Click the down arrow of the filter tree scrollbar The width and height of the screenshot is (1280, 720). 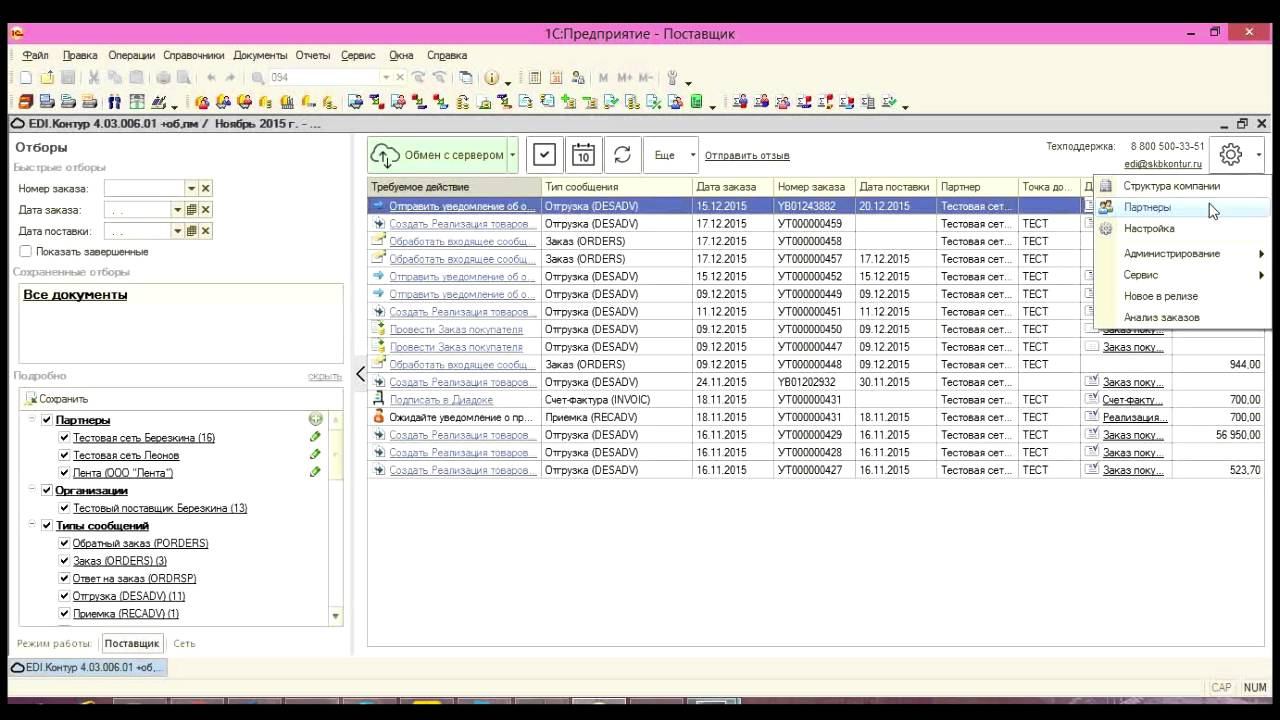tap(336, 616)
